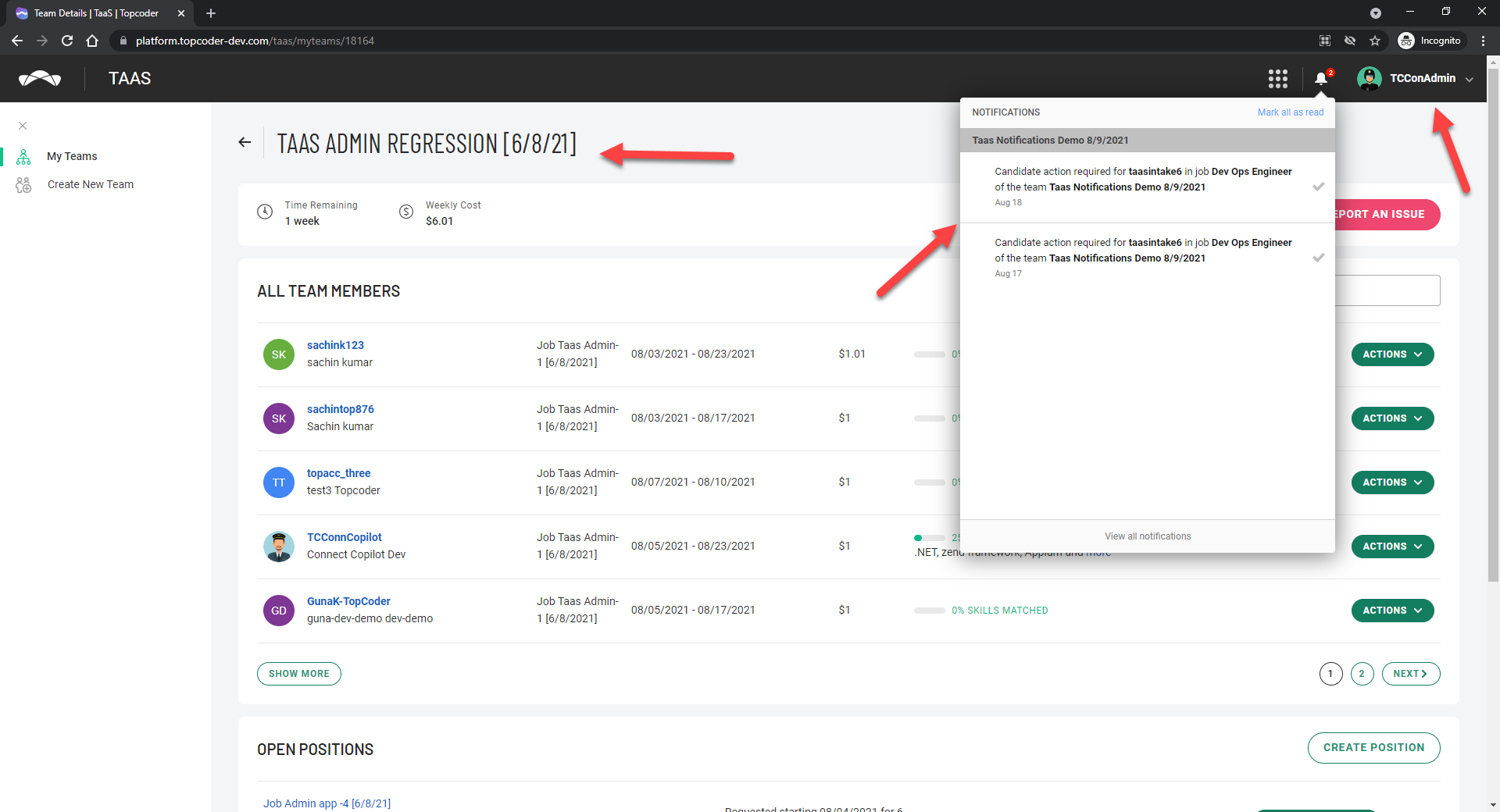
Task: Click TCConnCopilot's profile photo avatar
Action: click(279, 547)
